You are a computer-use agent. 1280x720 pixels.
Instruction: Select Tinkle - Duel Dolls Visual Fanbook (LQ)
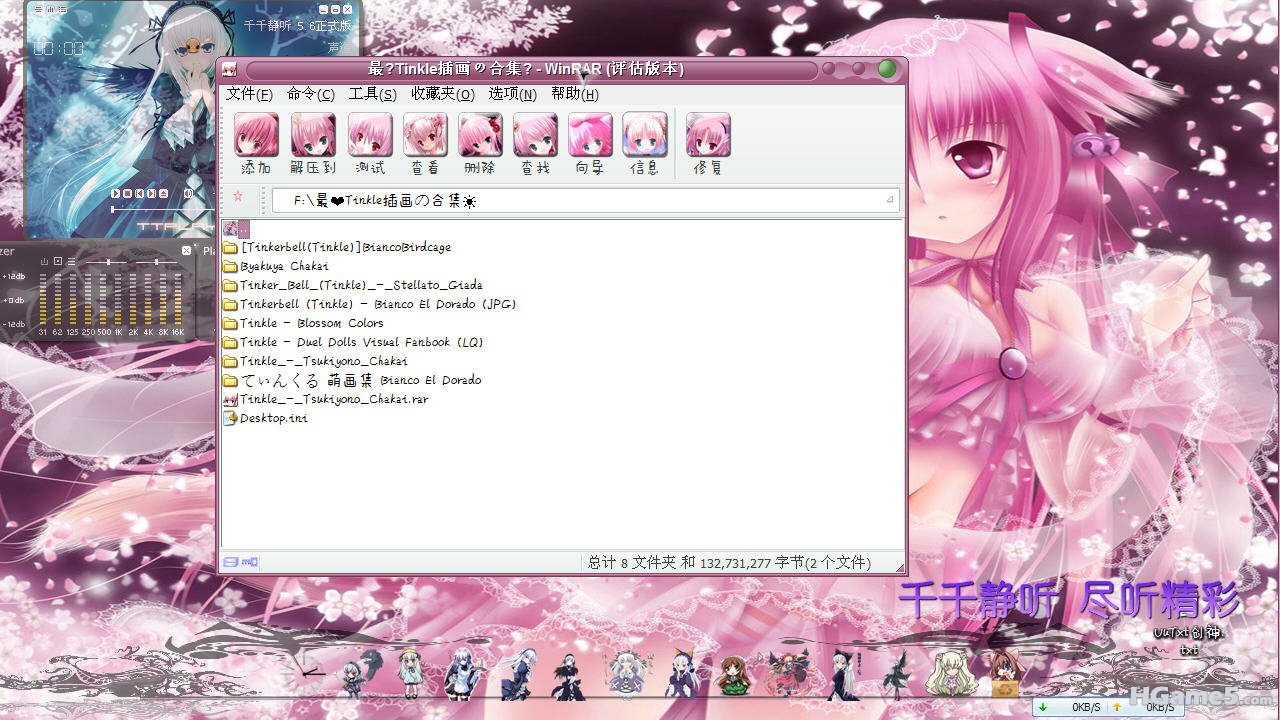point(353,342)
